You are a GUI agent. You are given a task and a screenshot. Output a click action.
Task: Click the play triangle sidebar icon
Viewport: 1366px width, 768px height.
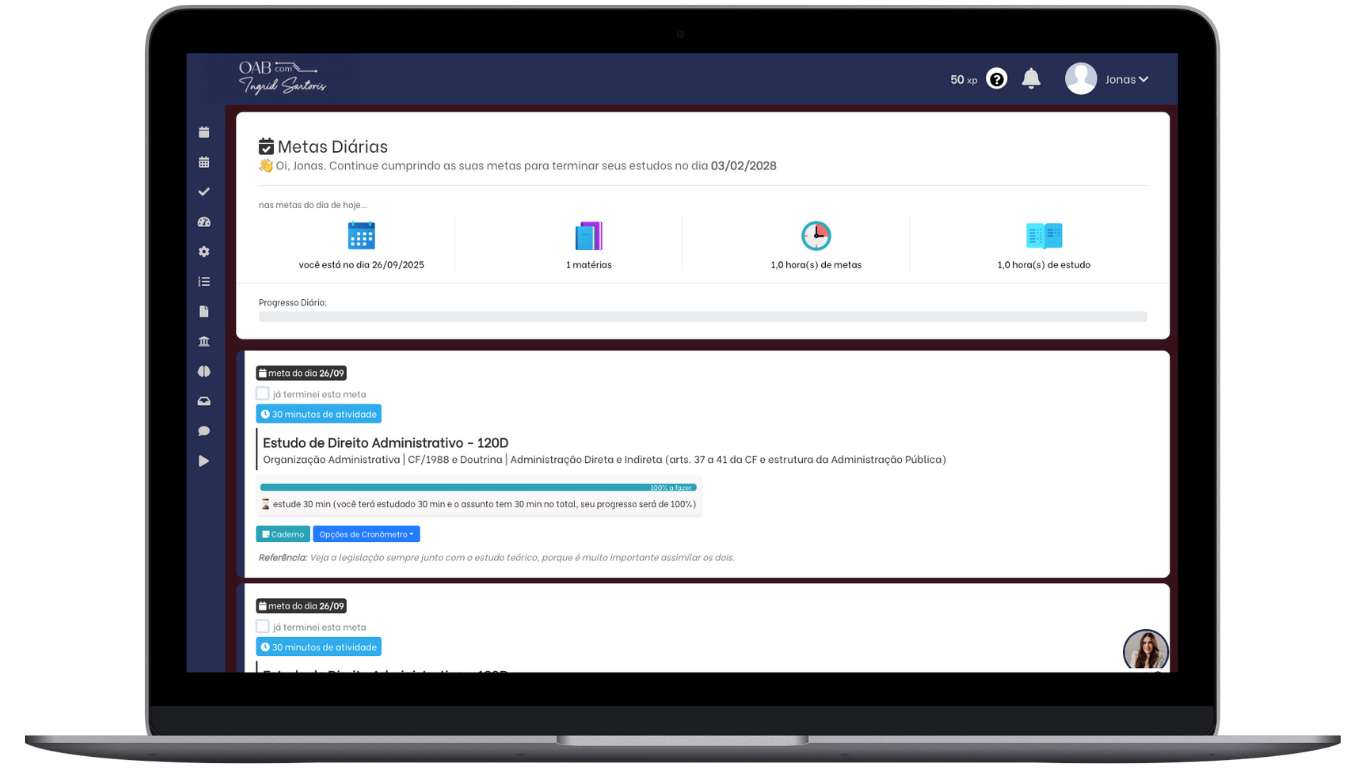[204, 461]
